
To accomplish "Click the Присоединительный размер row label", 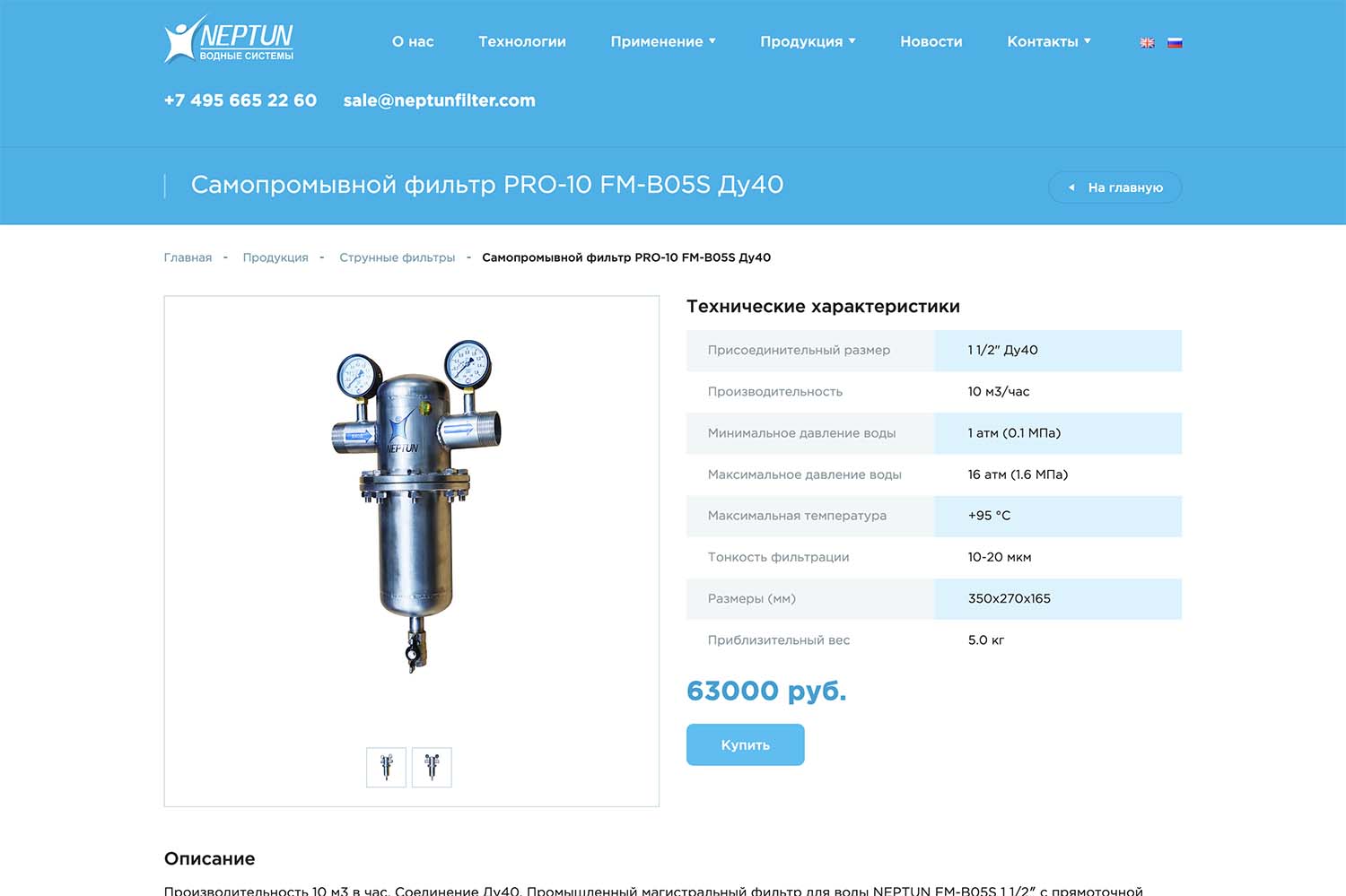I will coord(799,351).
